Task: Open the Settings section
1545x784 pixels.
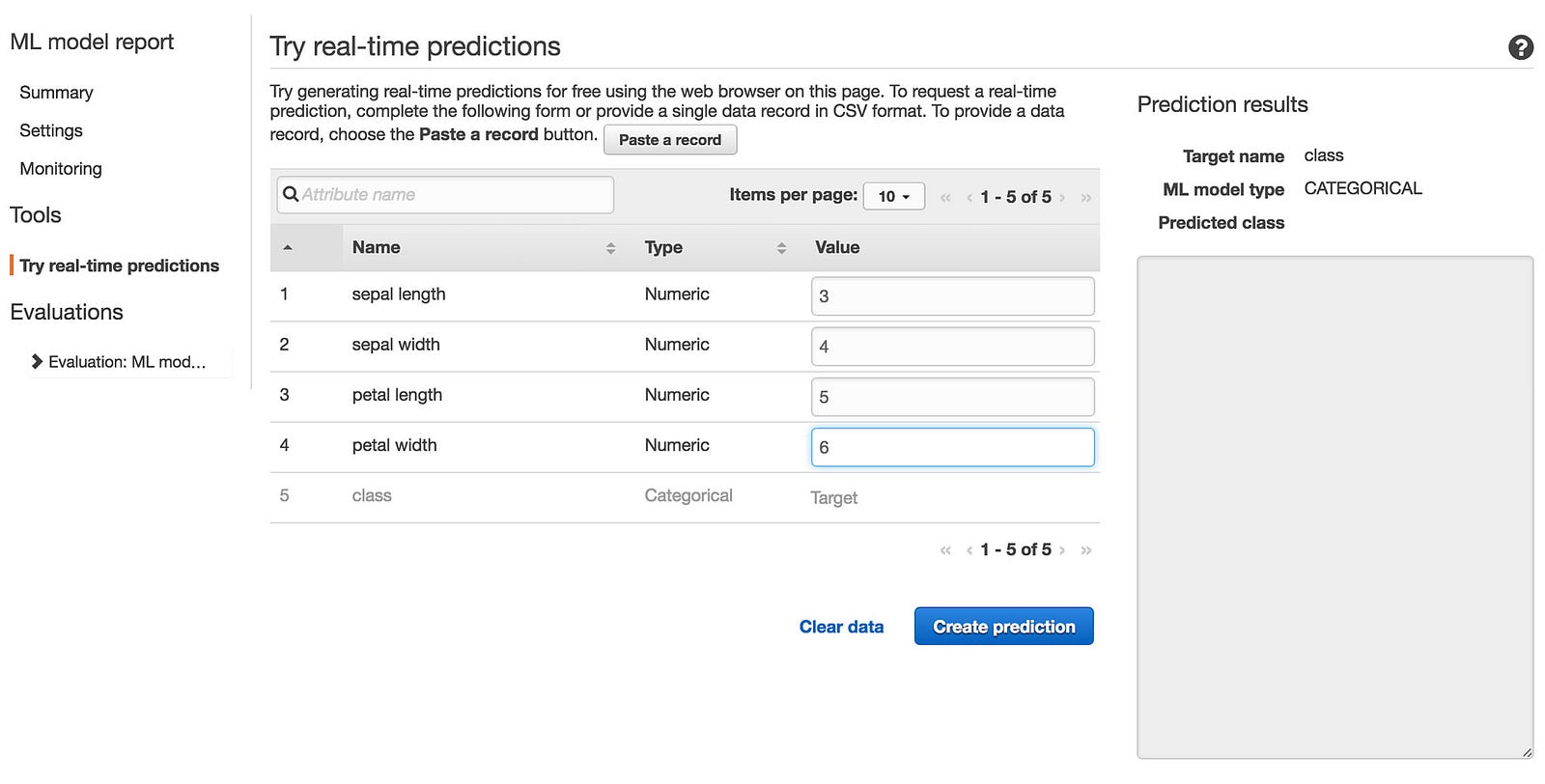Action: (x=51, y=130)
